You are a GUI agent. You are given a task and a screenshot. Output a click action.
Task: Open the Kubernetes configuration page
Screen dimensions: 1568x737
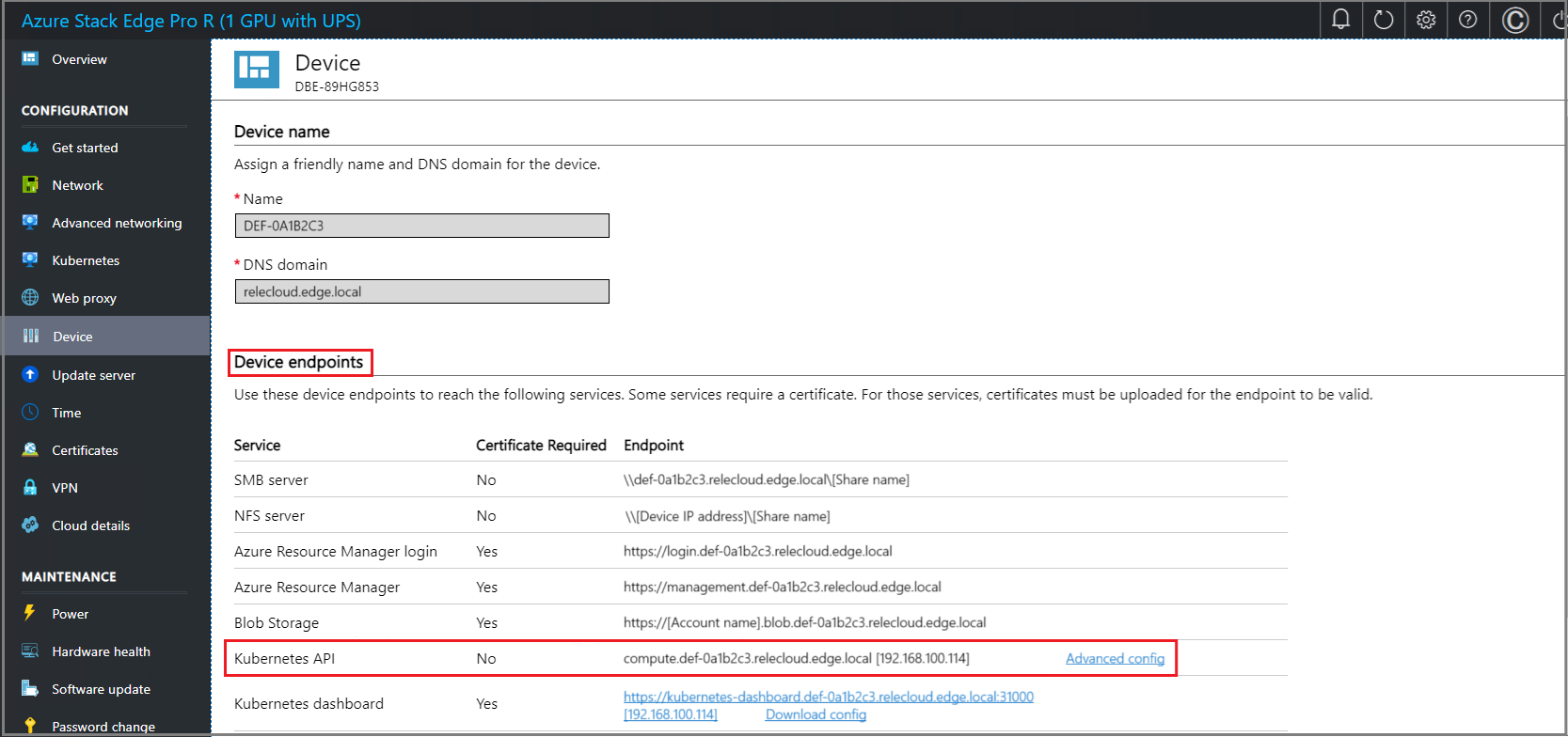coord(86,260)
